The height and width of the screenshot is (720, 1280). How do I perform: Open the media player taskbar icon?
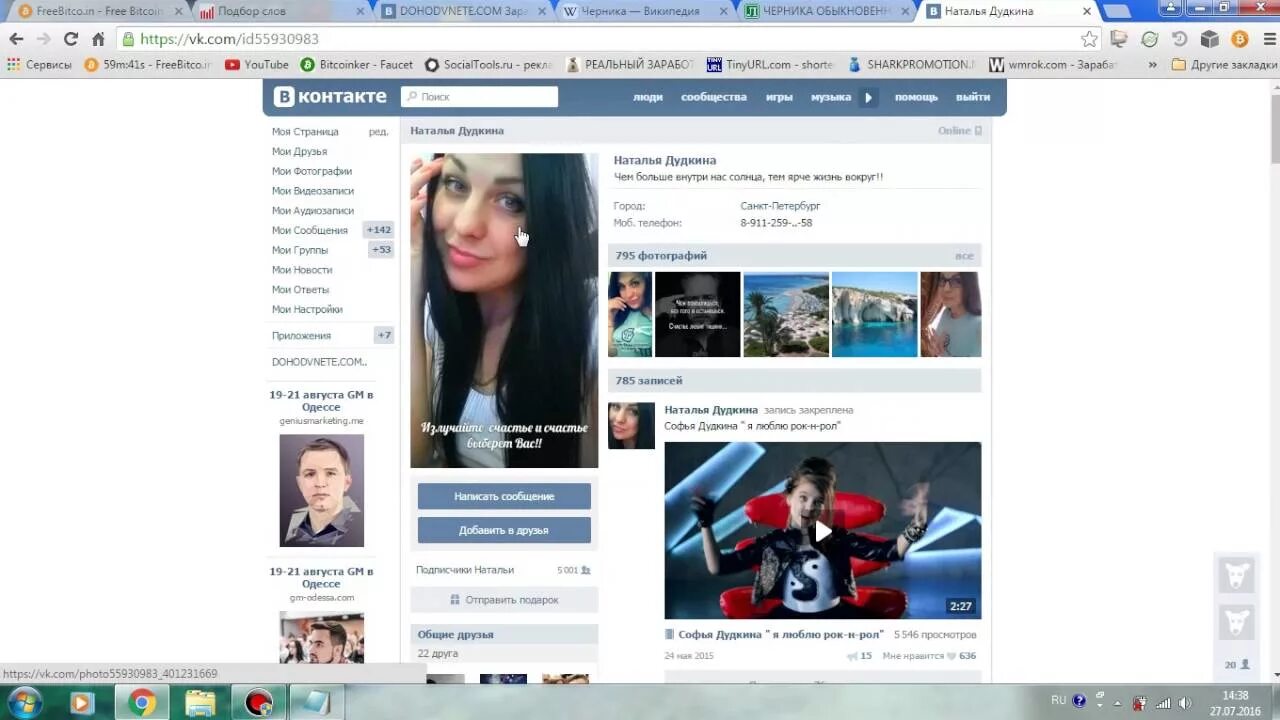[84, 703]
